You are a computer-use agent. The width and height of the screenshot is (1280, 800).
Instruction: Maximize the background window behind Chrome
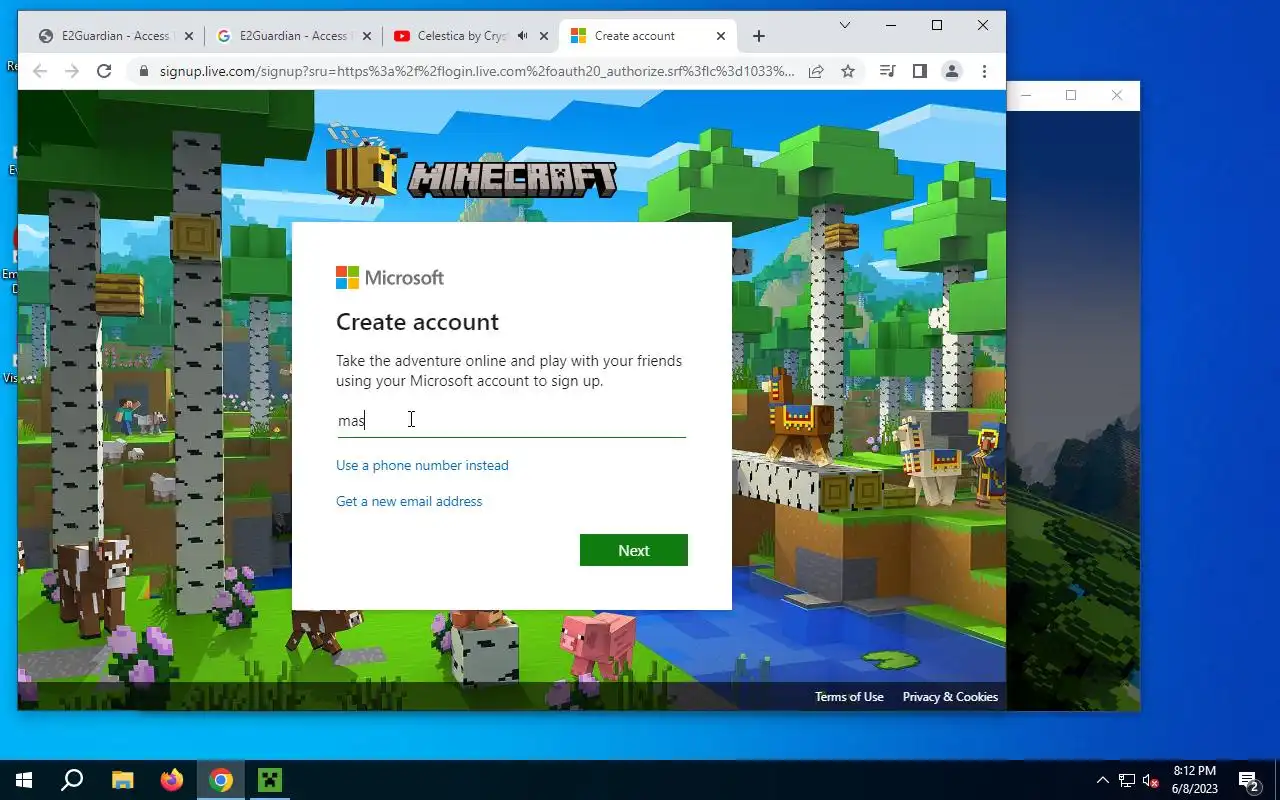point(1071,96)
